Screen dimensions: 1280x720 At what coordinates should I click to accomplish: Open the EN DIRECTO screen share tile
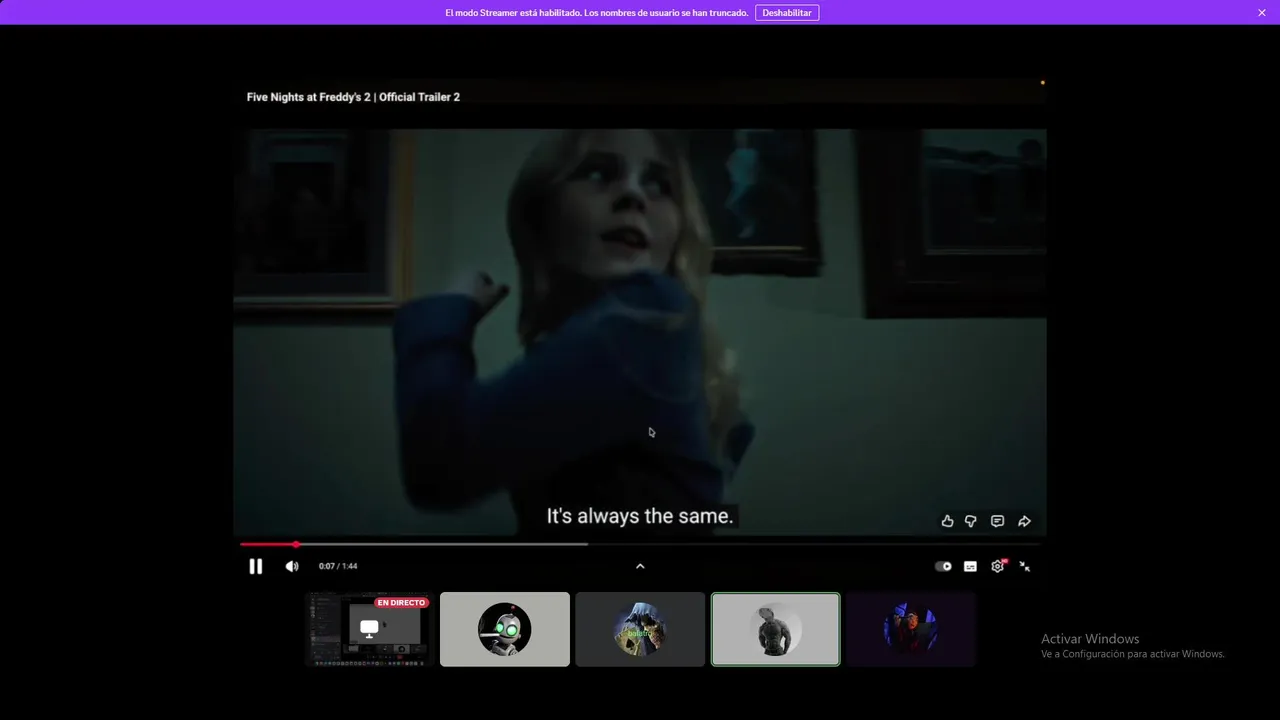(370, 629)
